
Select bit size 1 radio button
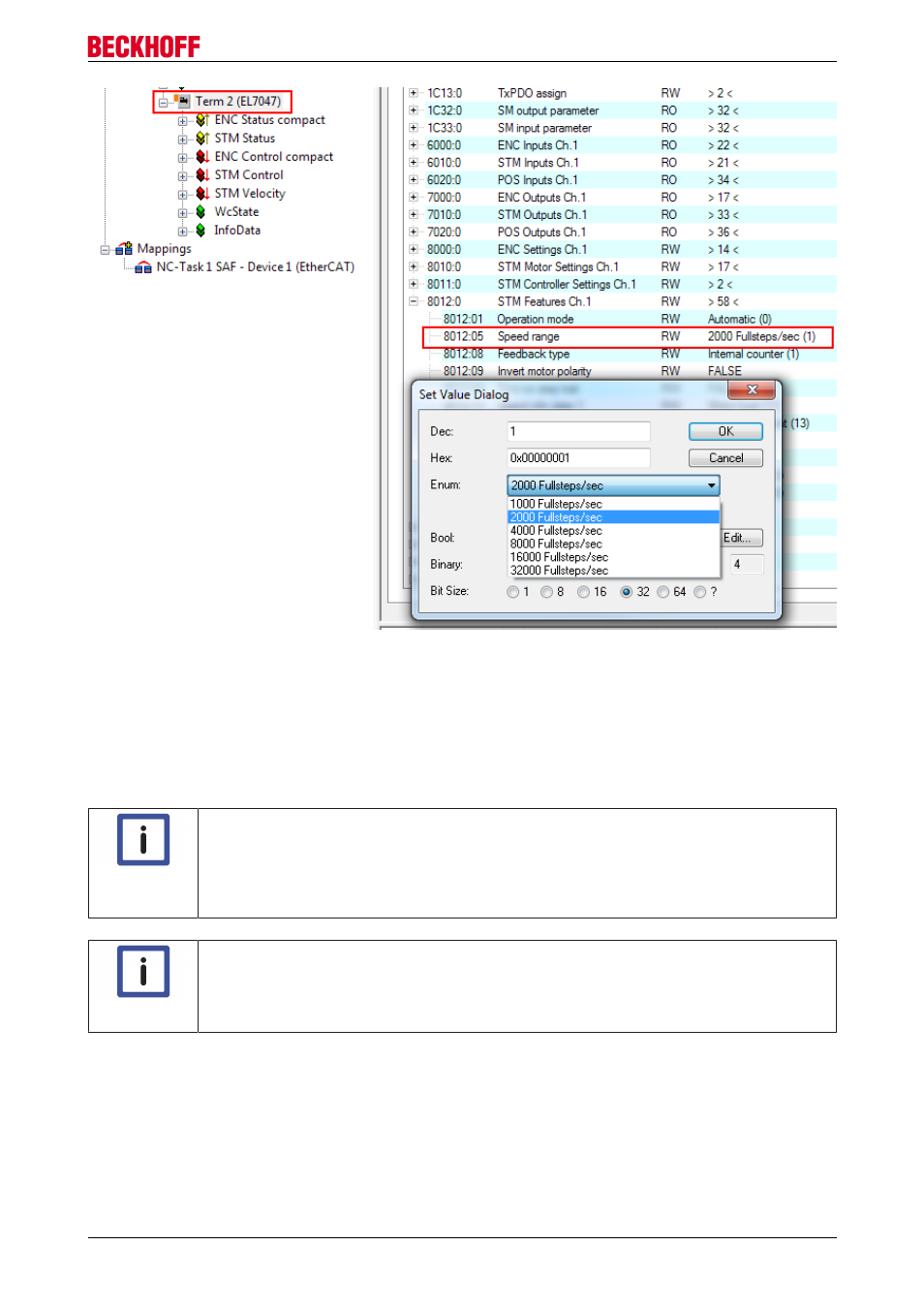(x=512, y=592)
